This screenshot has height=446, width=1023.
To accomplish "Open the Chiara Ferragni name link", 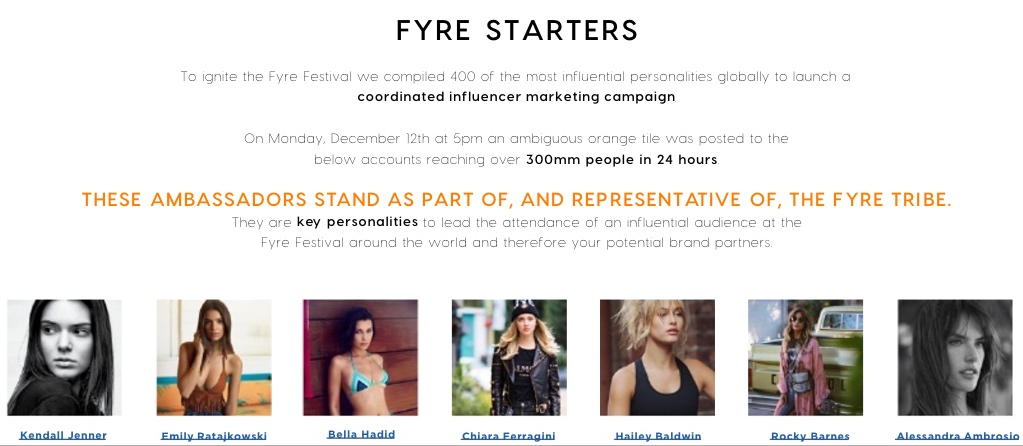I will tap(508, 436).
